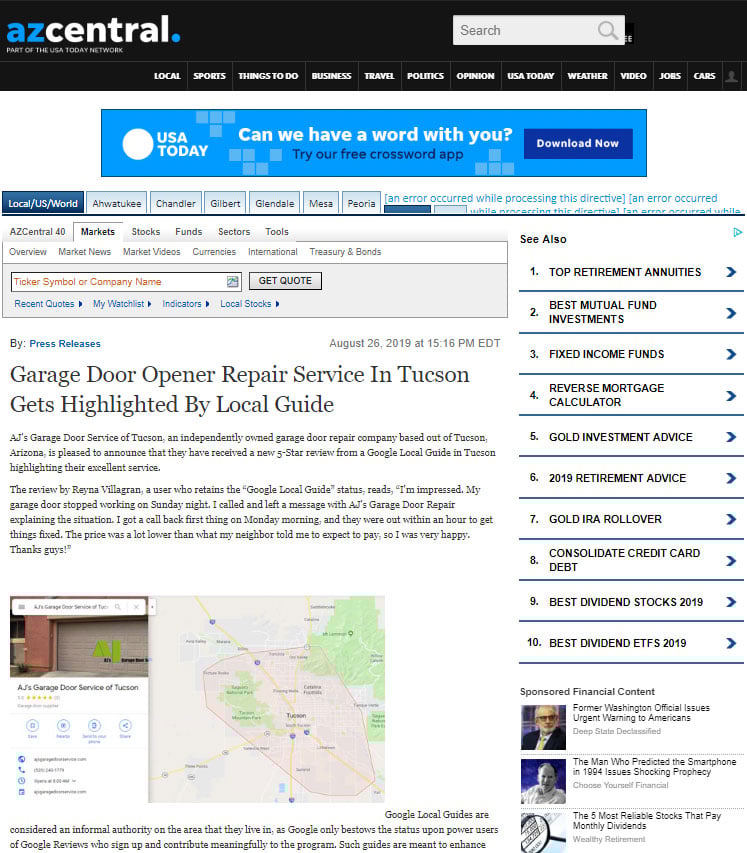Open 5 Most Reliable Stocks sponsored link
Viewport: 747px width, 853px height.
[x=646, y=820]
